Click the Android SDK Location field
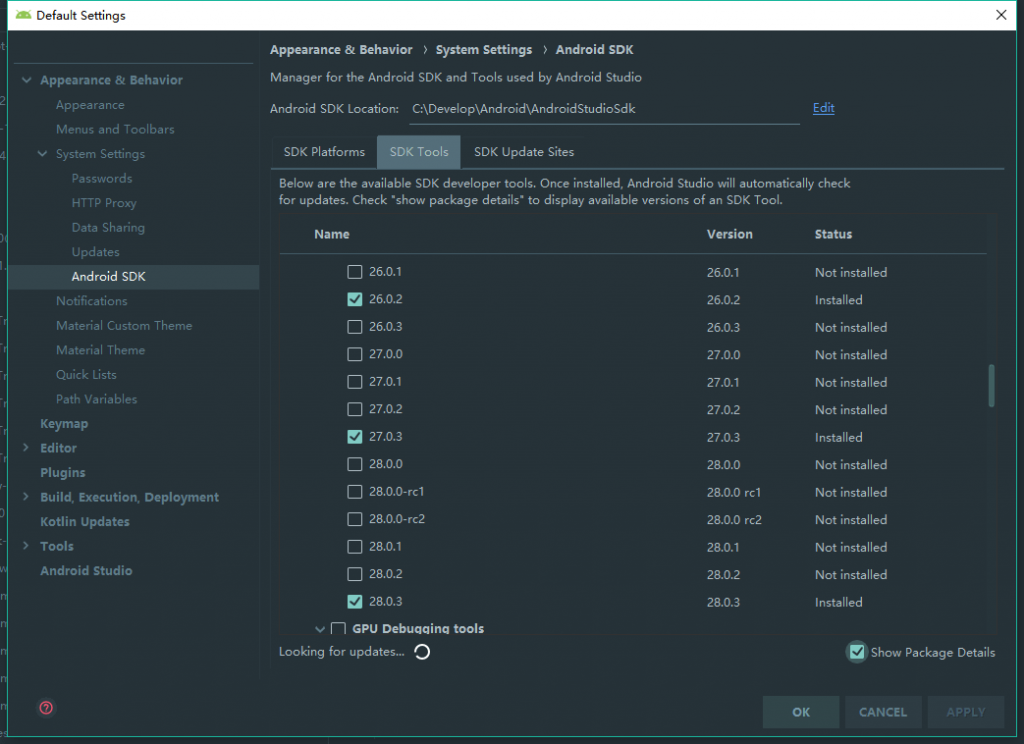 tap(604, 109)
